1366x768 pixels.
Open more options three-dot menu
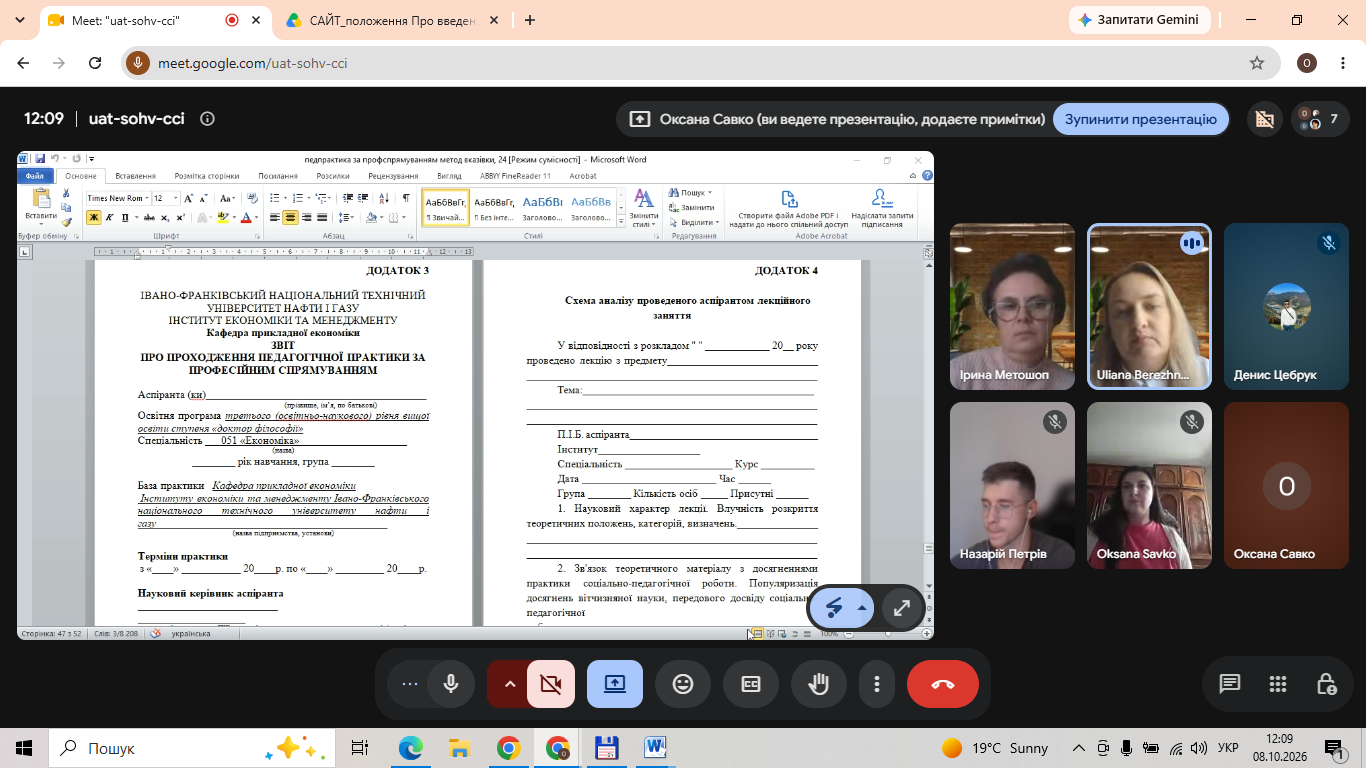tap(877, 684)
